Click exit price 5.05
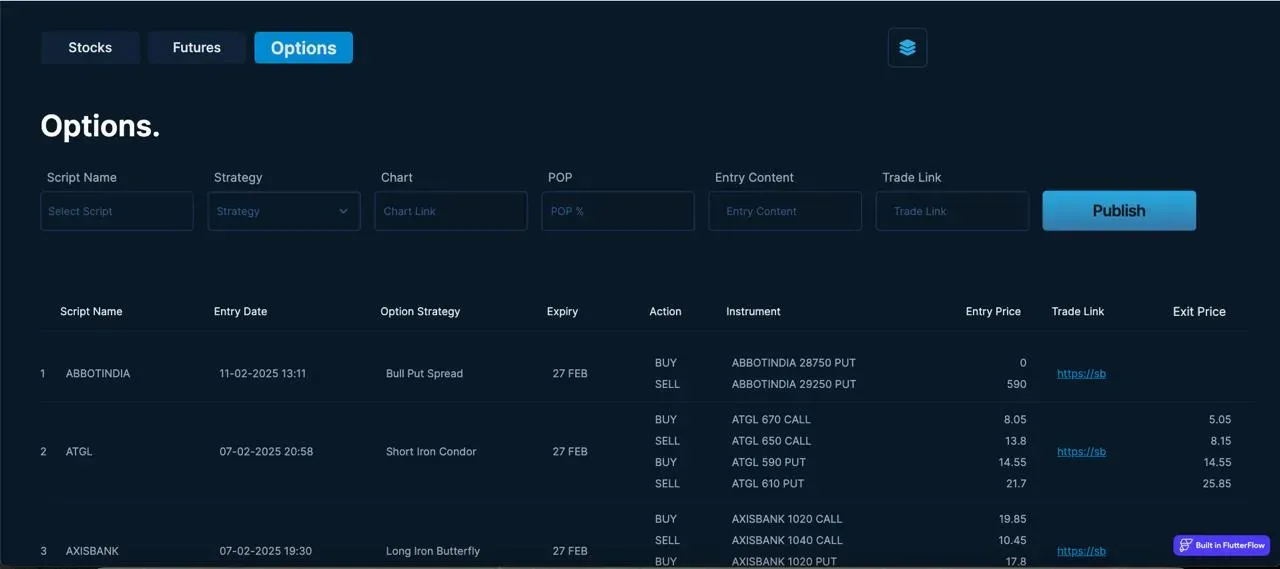Image resolution: width=1280 pixels, height=569 pixels. (1219, 419)
